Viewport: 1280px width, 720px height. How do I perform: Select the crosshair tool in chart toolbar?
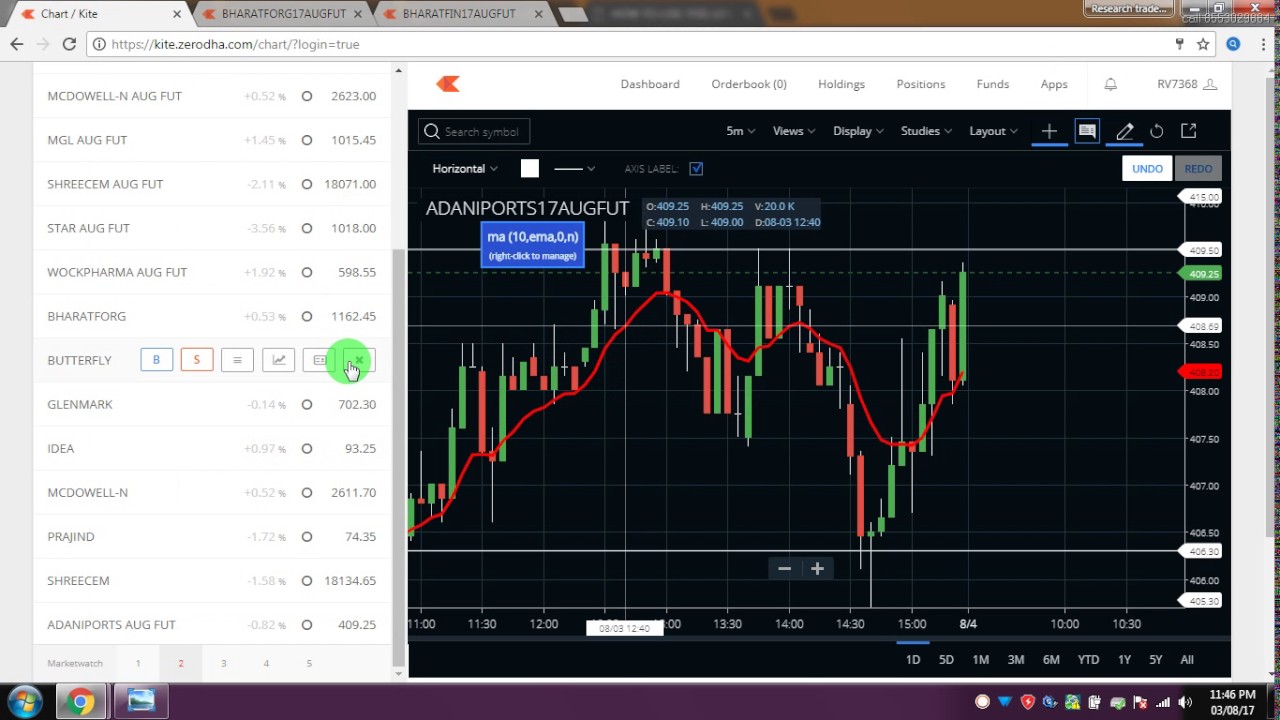pyautogui.click(x=1049, y=131)
